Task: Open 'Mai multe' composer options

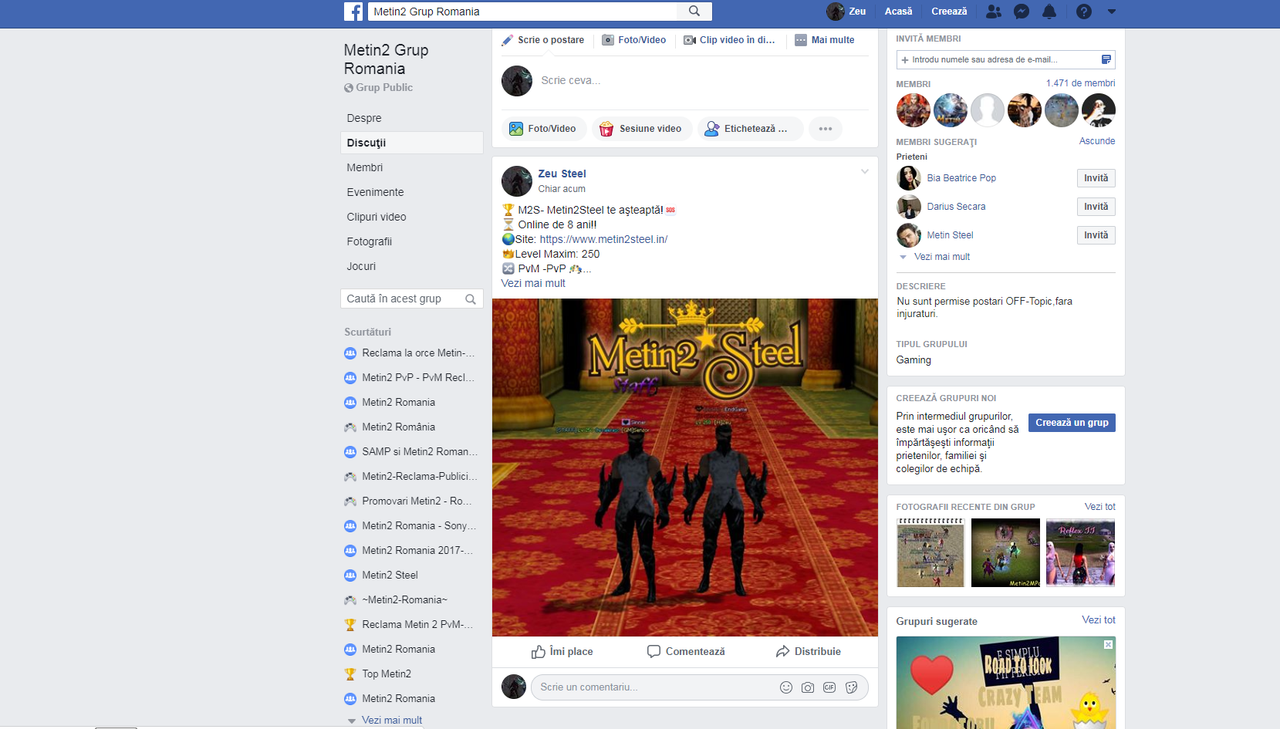Action: pyautogui.click(x=825, y=40)
